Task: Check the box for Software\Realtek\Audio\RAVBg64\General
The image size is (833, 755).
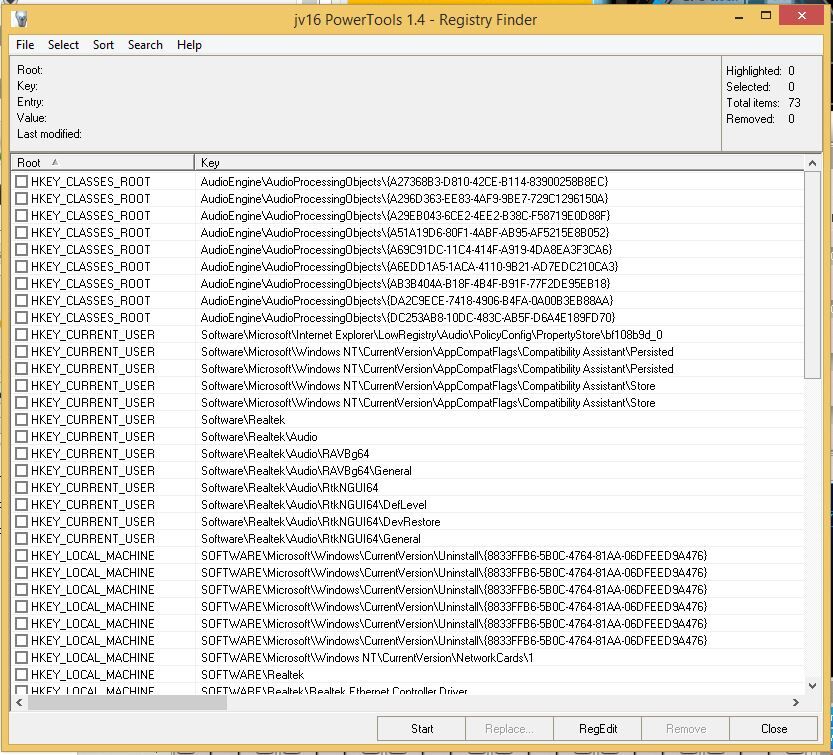Action: tap(21, 471)
